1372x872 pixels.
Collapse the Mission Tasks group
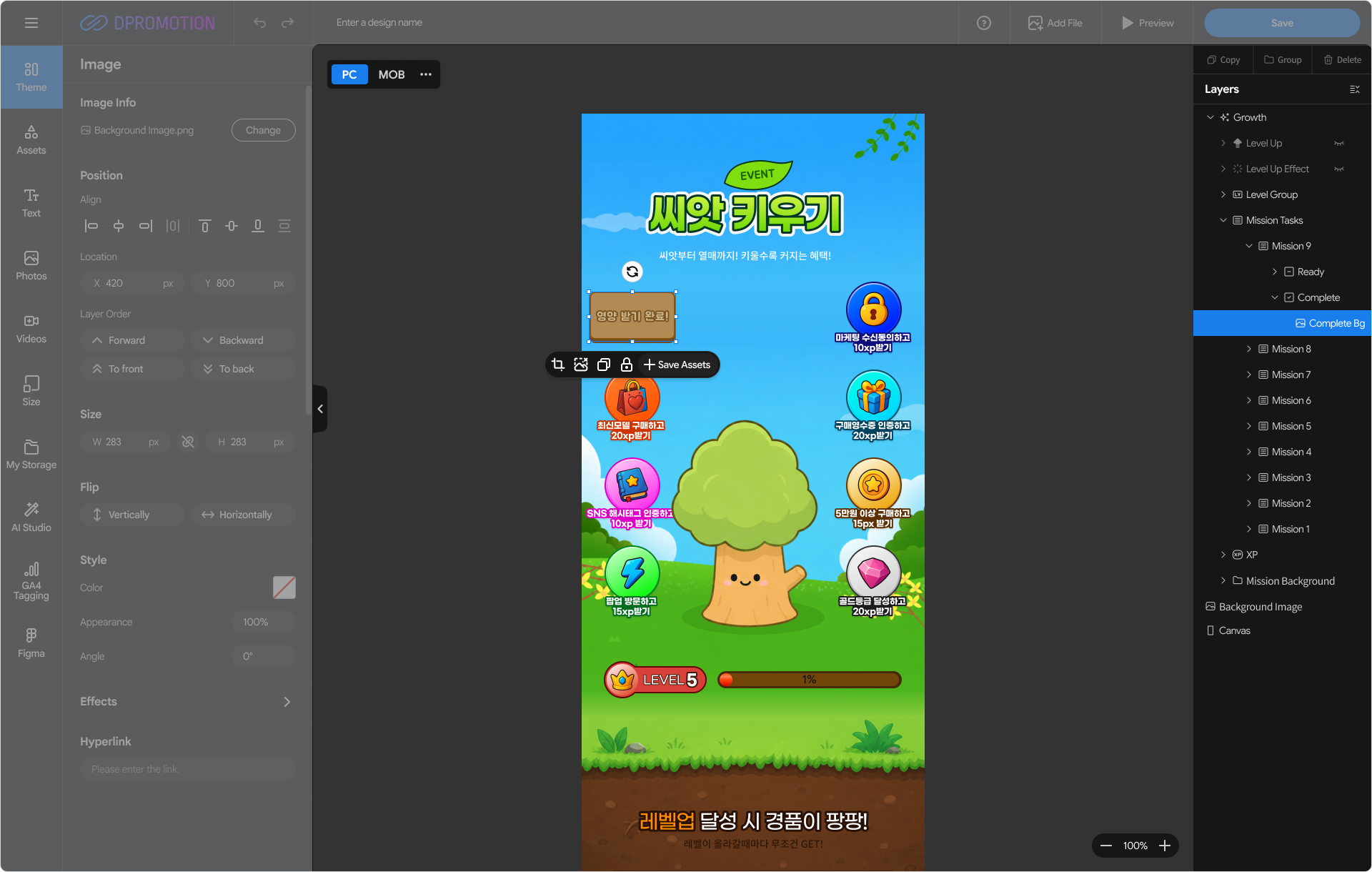point(1223,220)
